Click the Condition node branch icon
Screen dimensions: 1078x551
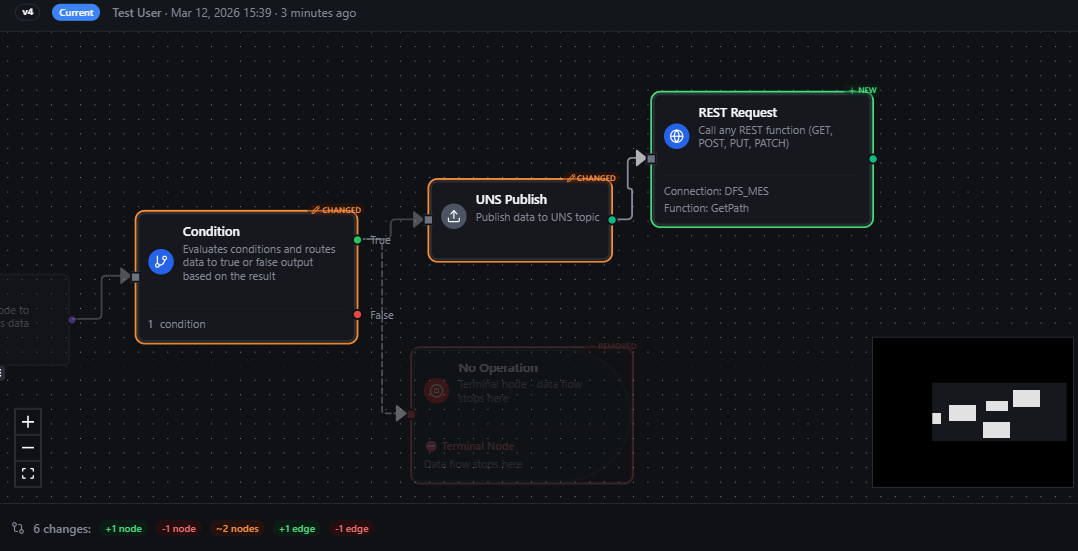160,262
